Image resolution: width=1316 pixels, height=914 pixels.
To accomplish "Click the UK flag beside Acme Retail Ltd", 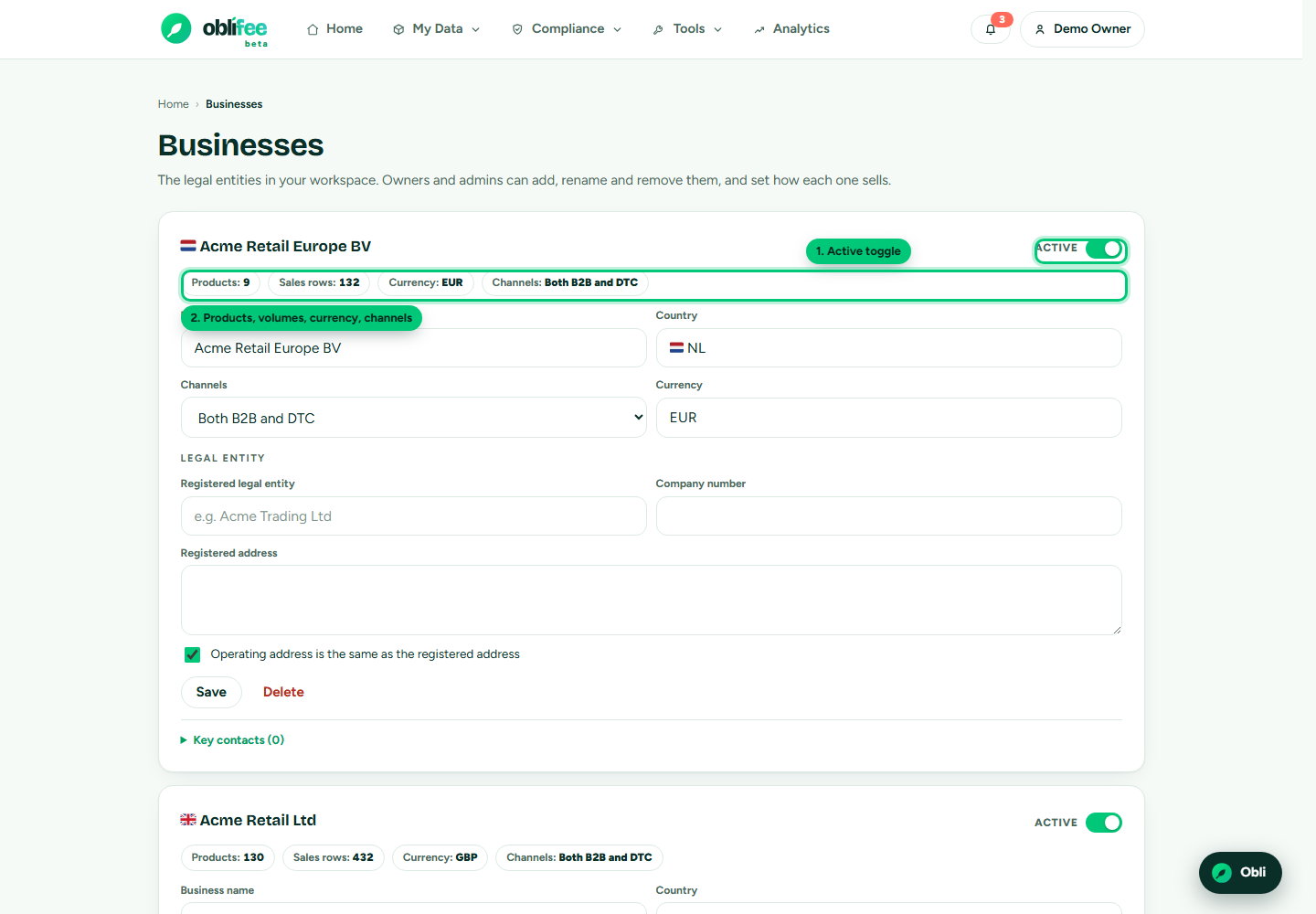I will point(188,820).
